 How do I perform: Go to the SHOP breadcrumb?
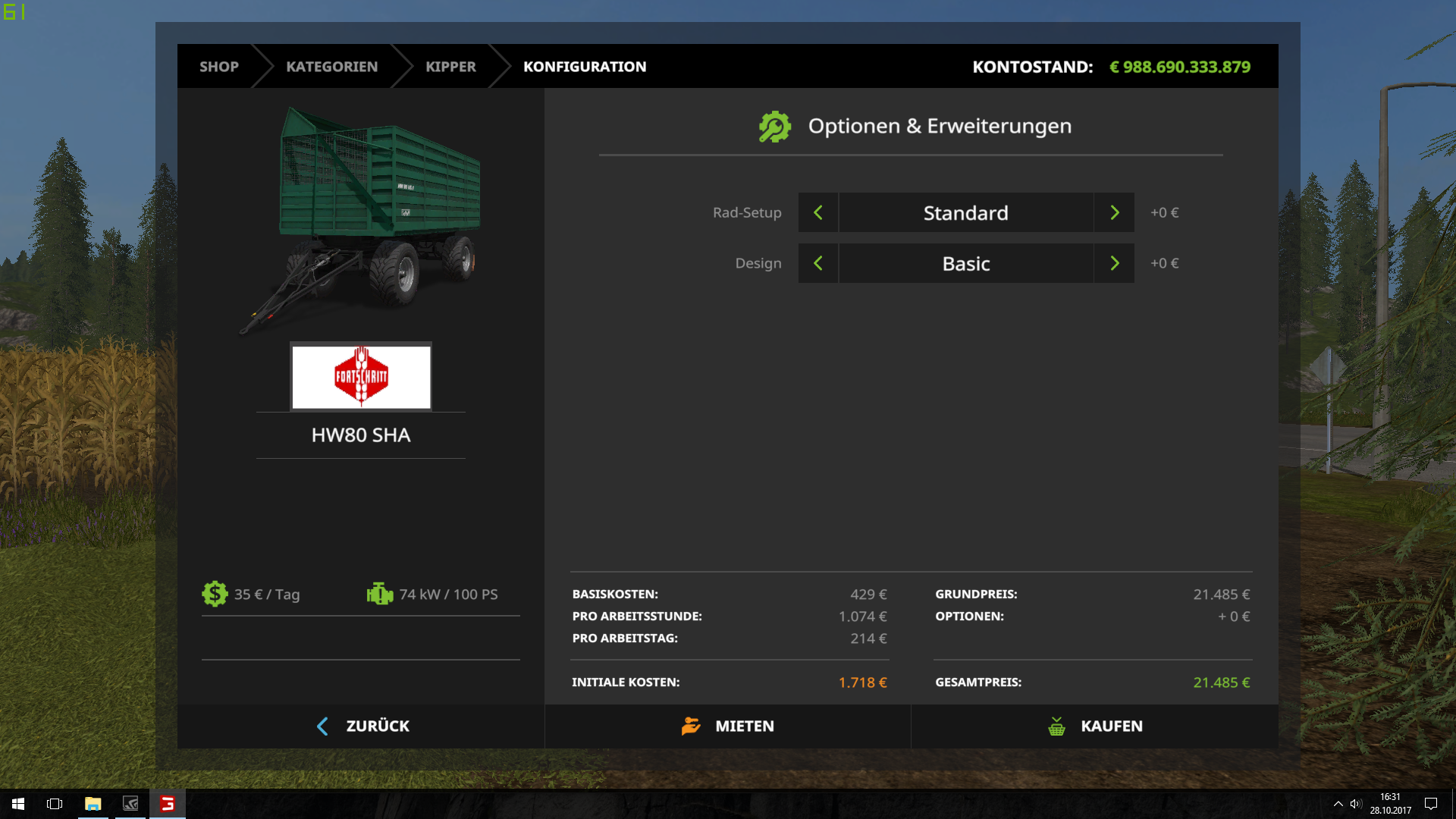pos(218,67)
